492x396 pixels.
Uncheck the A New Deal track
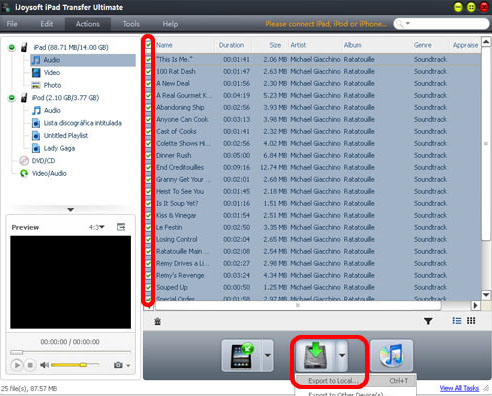point(148,83)
